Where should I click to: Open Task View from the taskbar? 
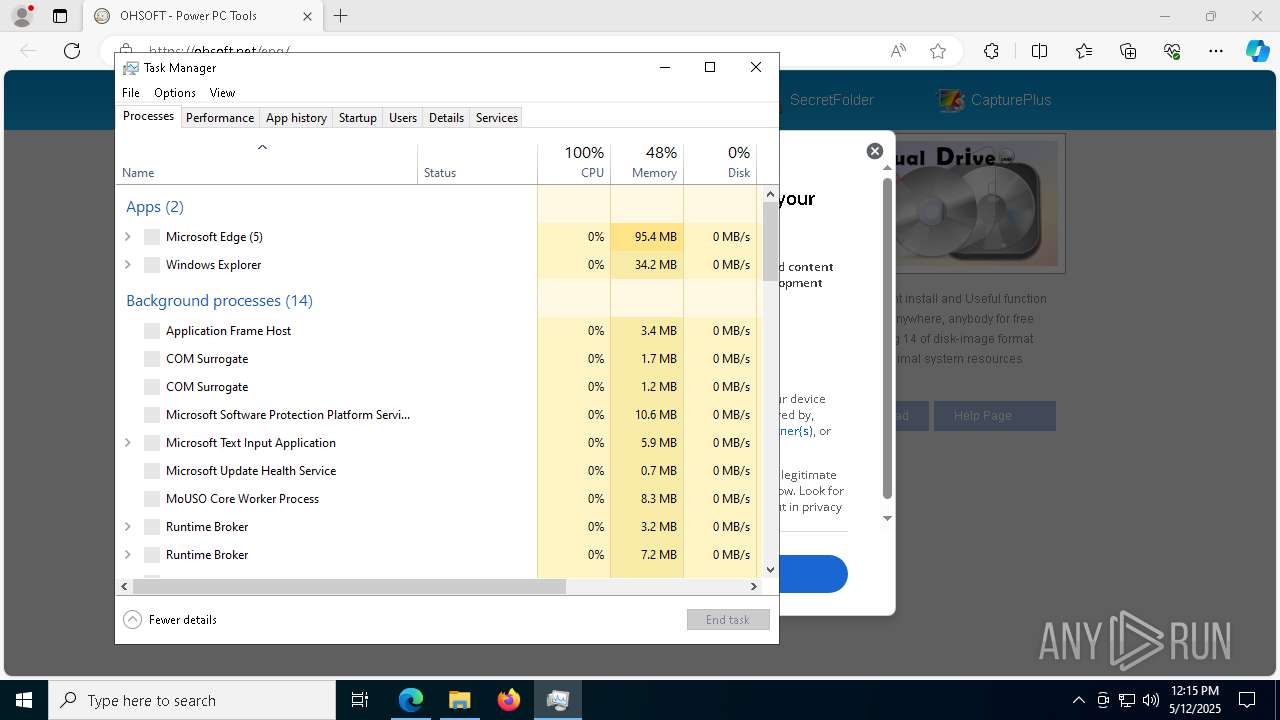[x=360, y=700]
